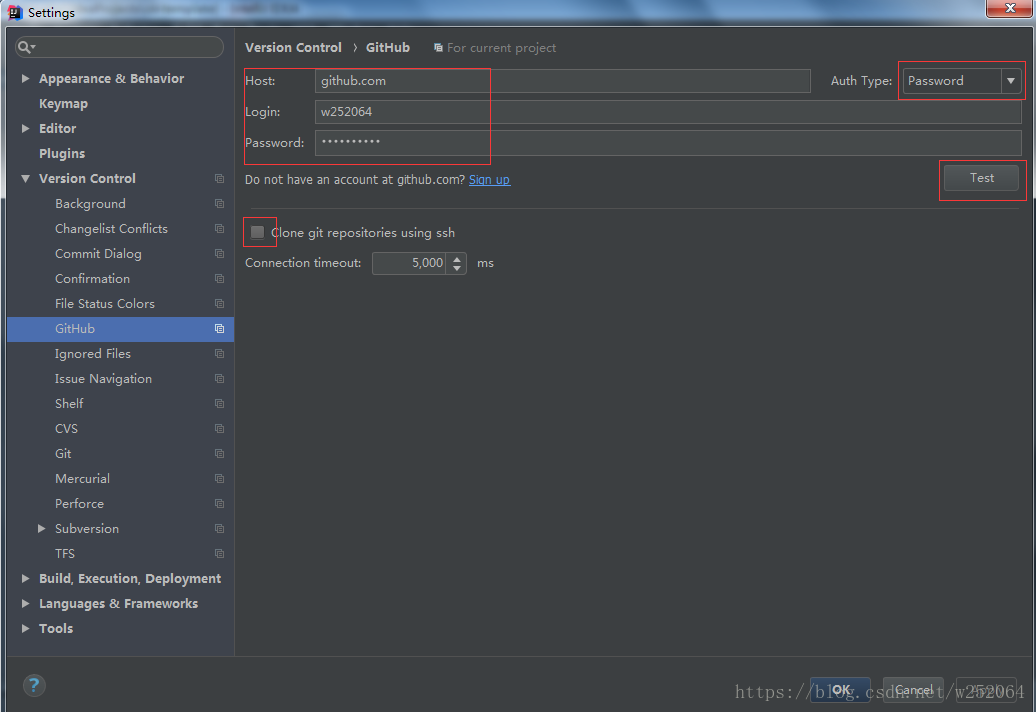
Task: Expand the Editor section
Action: [25, 128]
